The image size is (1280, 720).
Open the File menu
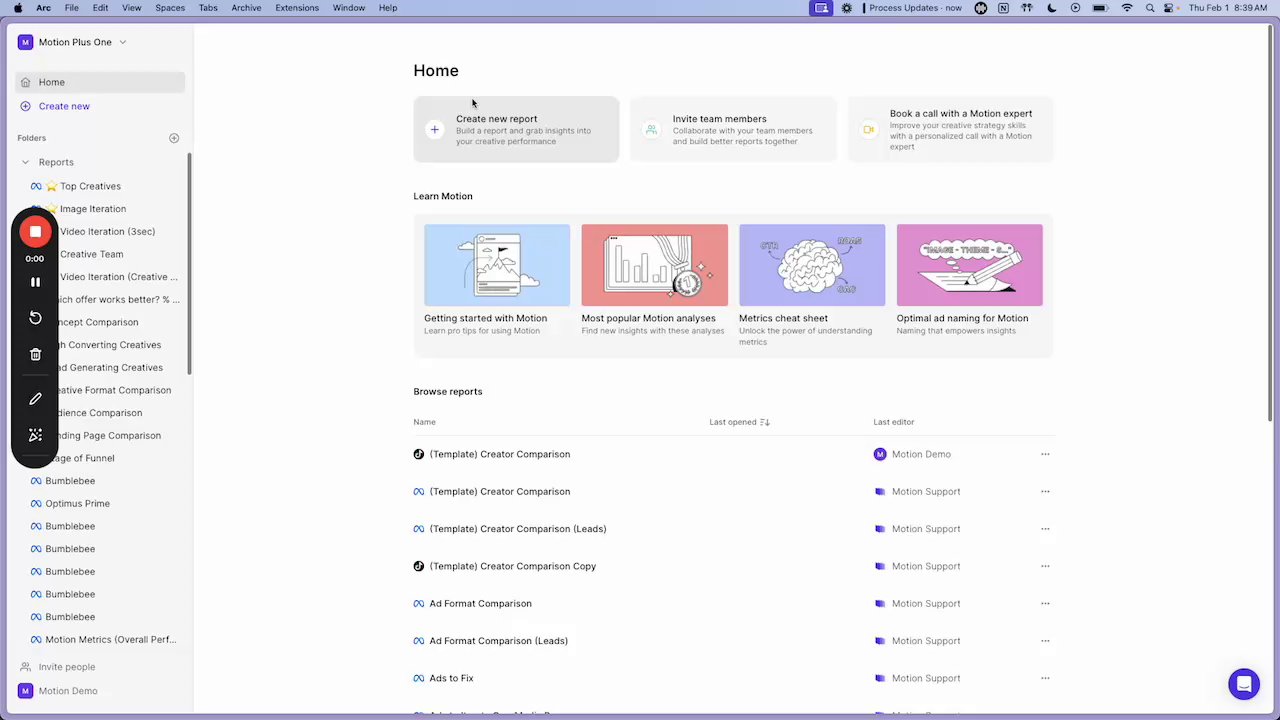[x=72, y=8]
